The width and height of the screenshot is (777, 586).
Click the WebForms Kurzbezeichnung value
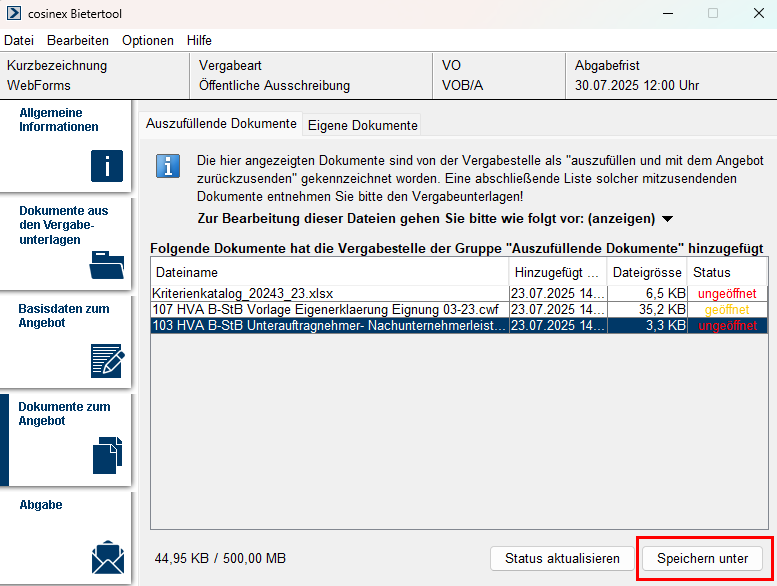click(39, 85)
